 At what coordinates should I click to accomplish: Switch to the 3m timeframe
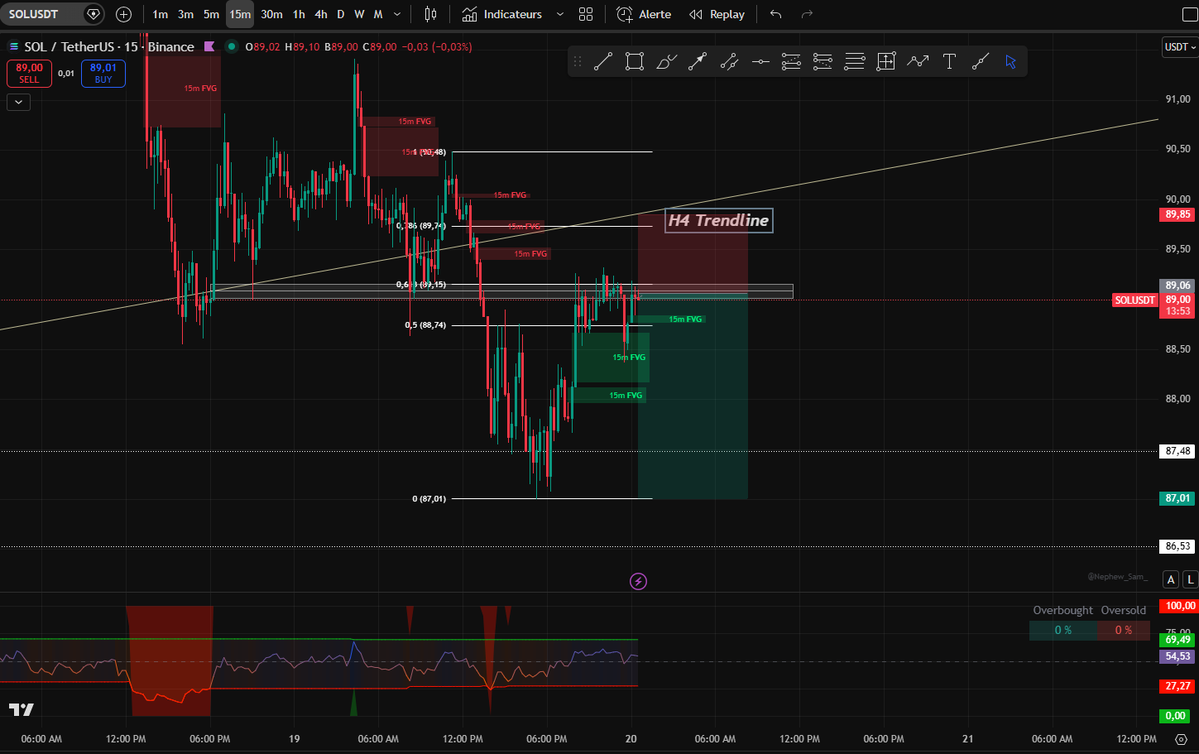tap(186, 15)
